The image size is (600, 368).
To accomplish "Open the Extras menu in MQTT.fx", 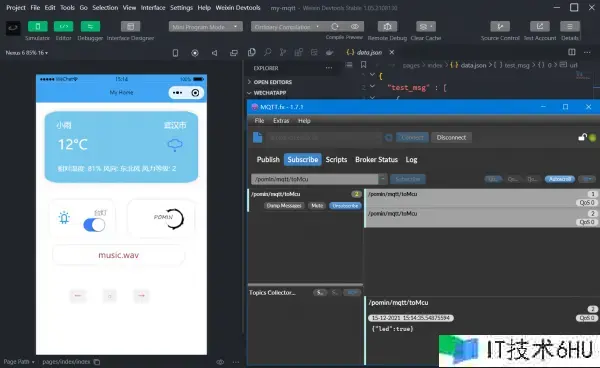I will pyautogui.click(x=281, y=121).
